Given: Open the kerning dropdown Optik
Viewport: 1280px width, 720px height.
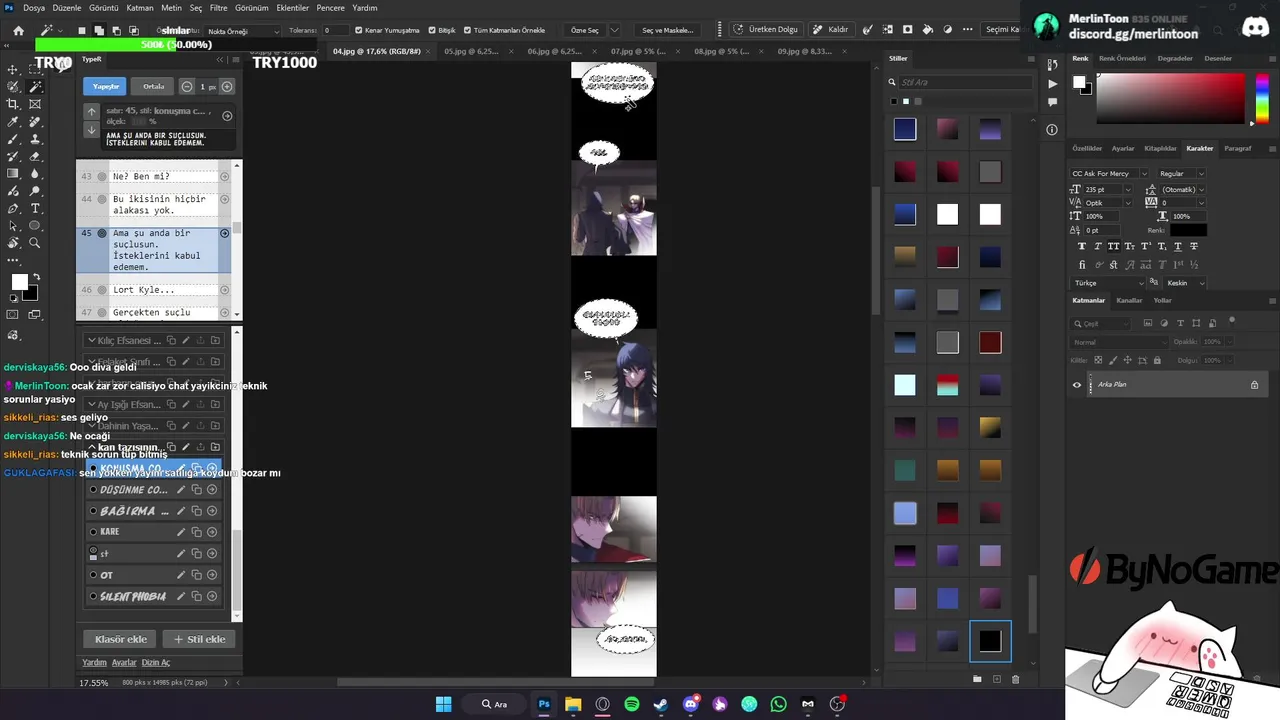Looking at the screenshot, I should (x=1108, y=203).
